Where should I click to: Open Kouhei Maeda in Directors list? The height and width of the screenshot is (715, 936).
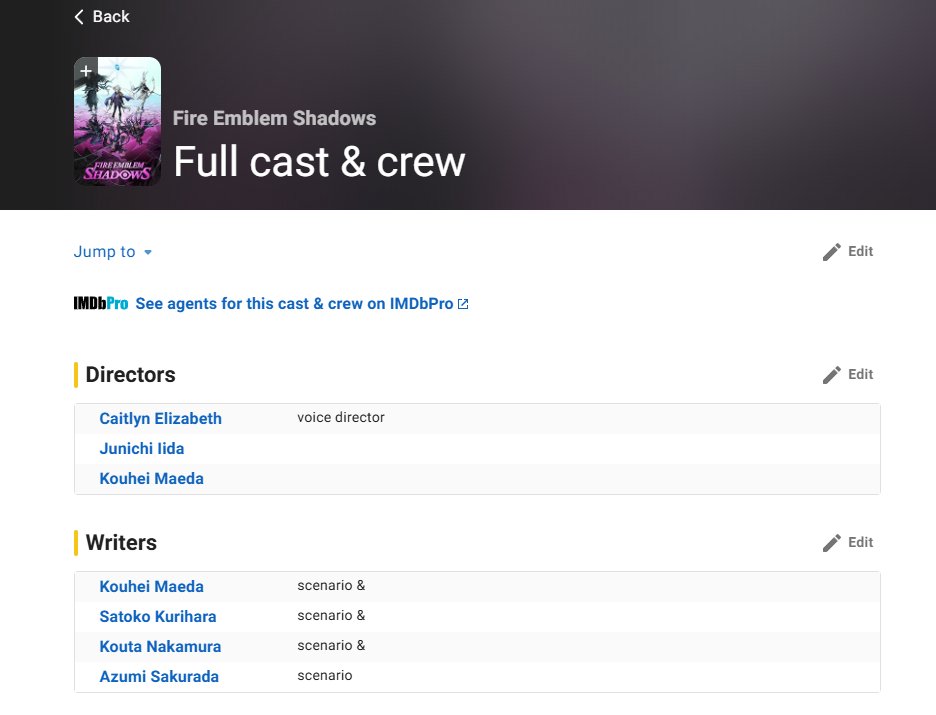coord(151,479)
